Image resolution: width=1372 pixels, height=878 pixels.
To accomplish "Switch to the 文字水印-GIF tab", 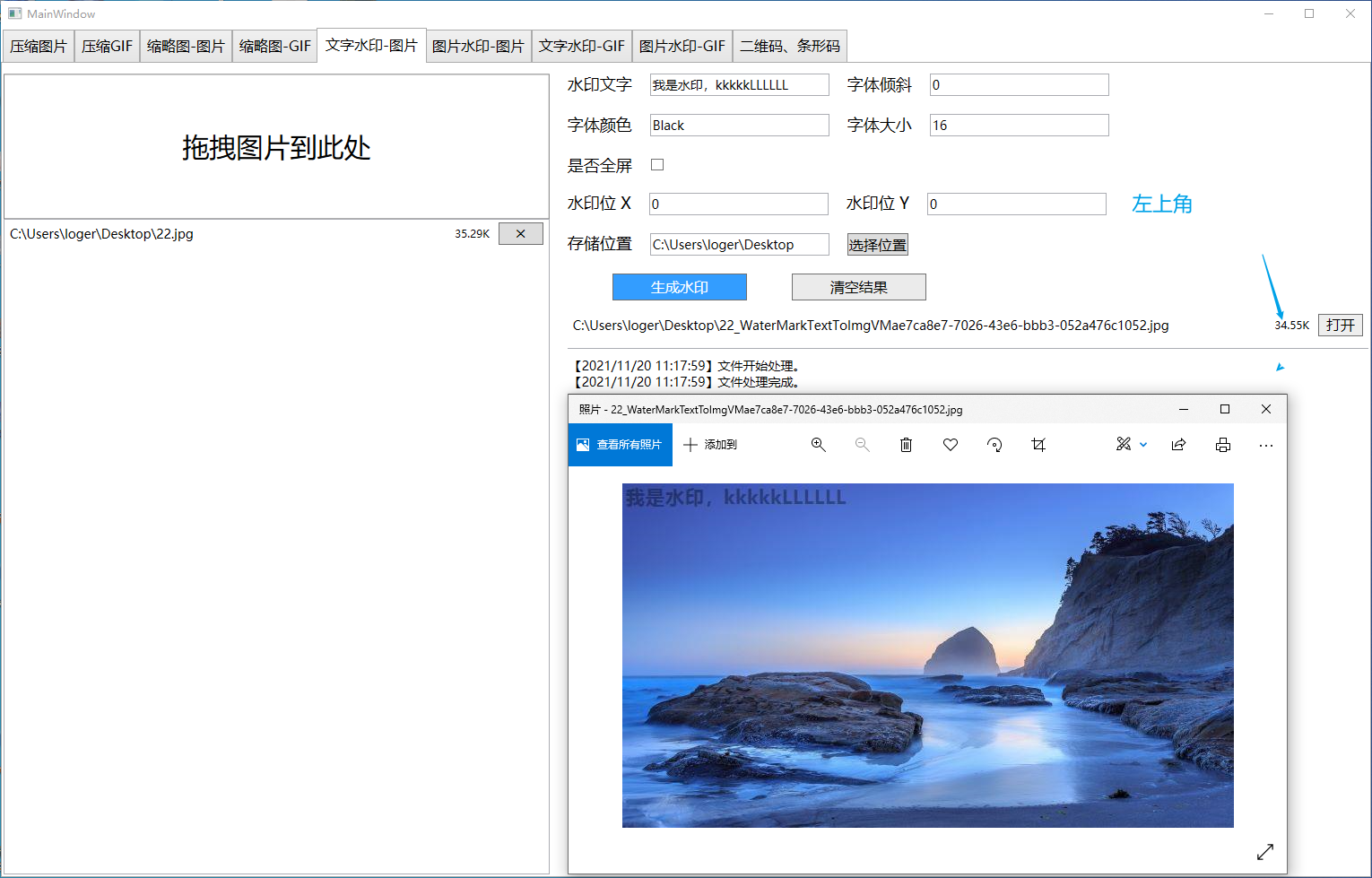I will point(582,47).
